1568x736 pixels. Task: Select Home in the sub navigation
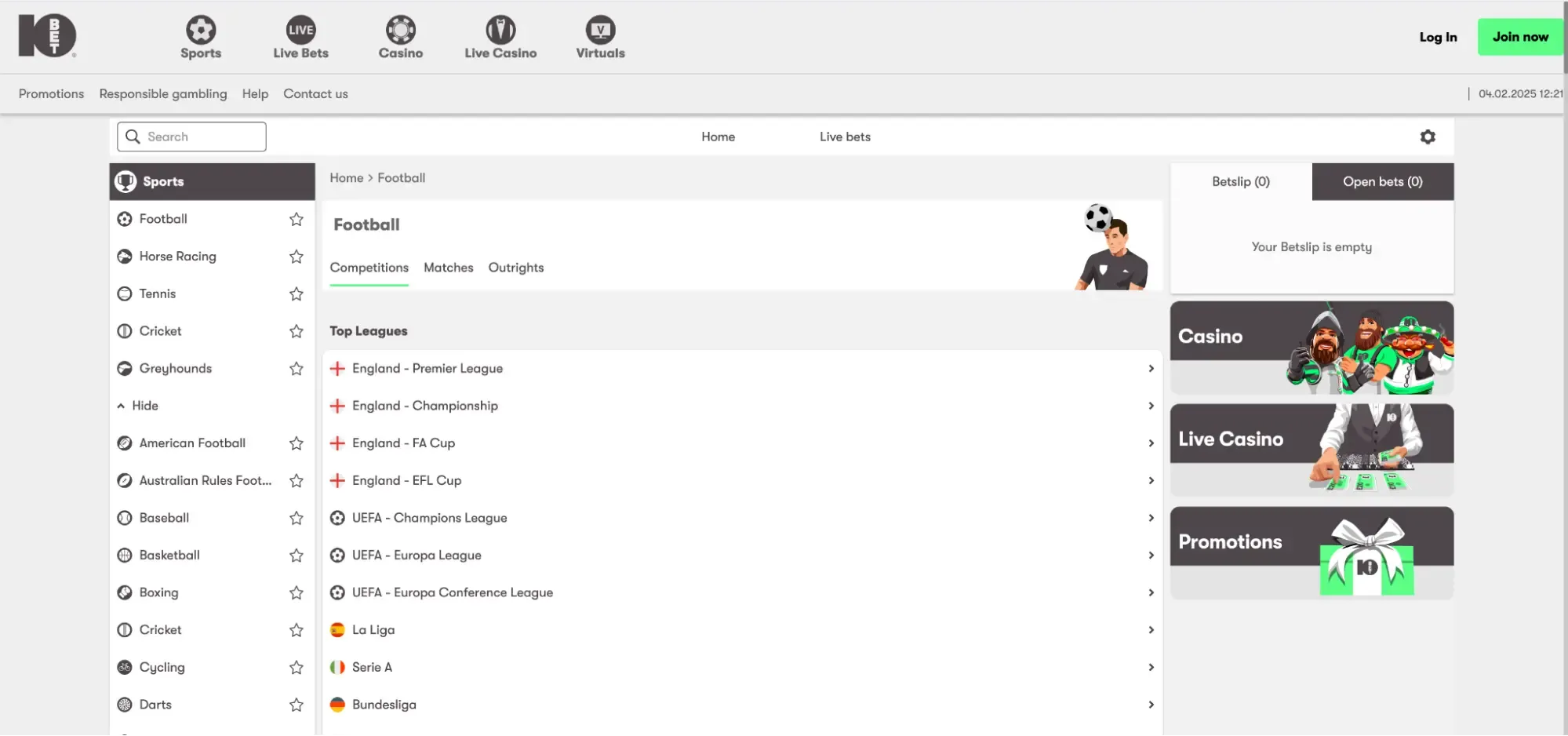click(718, 137)
